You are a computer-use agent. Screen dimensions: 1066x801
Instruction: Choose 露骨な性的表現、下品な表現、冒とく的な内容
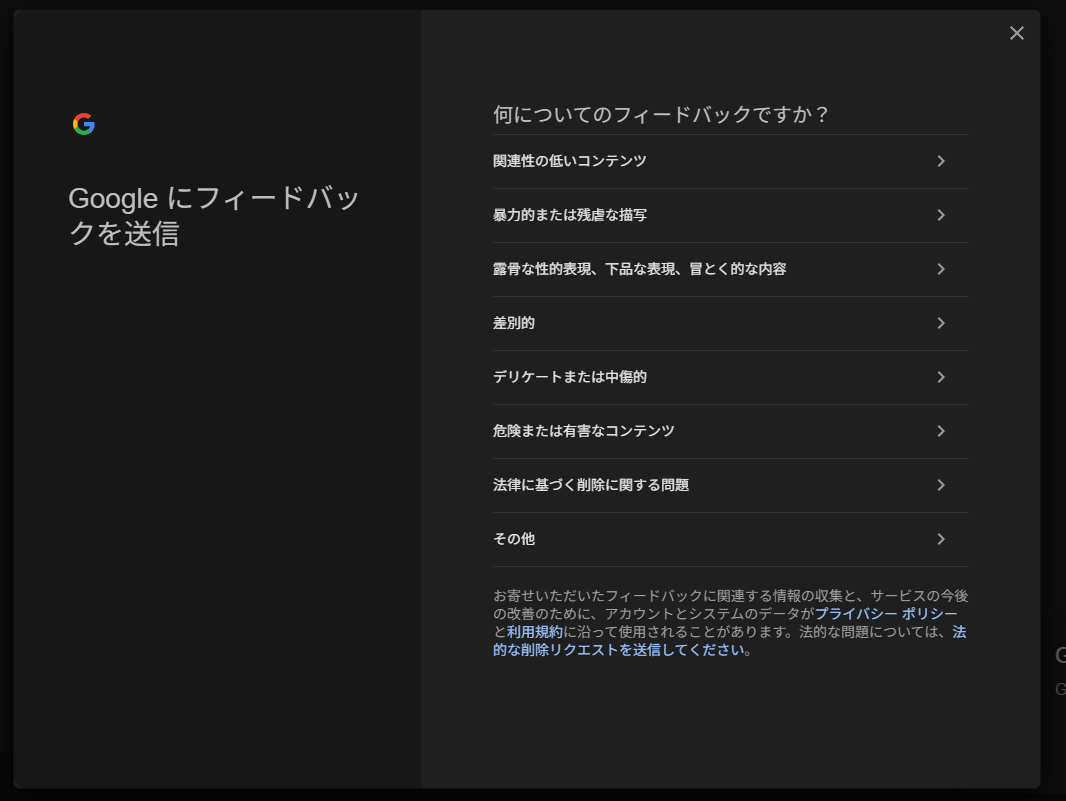coord(731,269)
